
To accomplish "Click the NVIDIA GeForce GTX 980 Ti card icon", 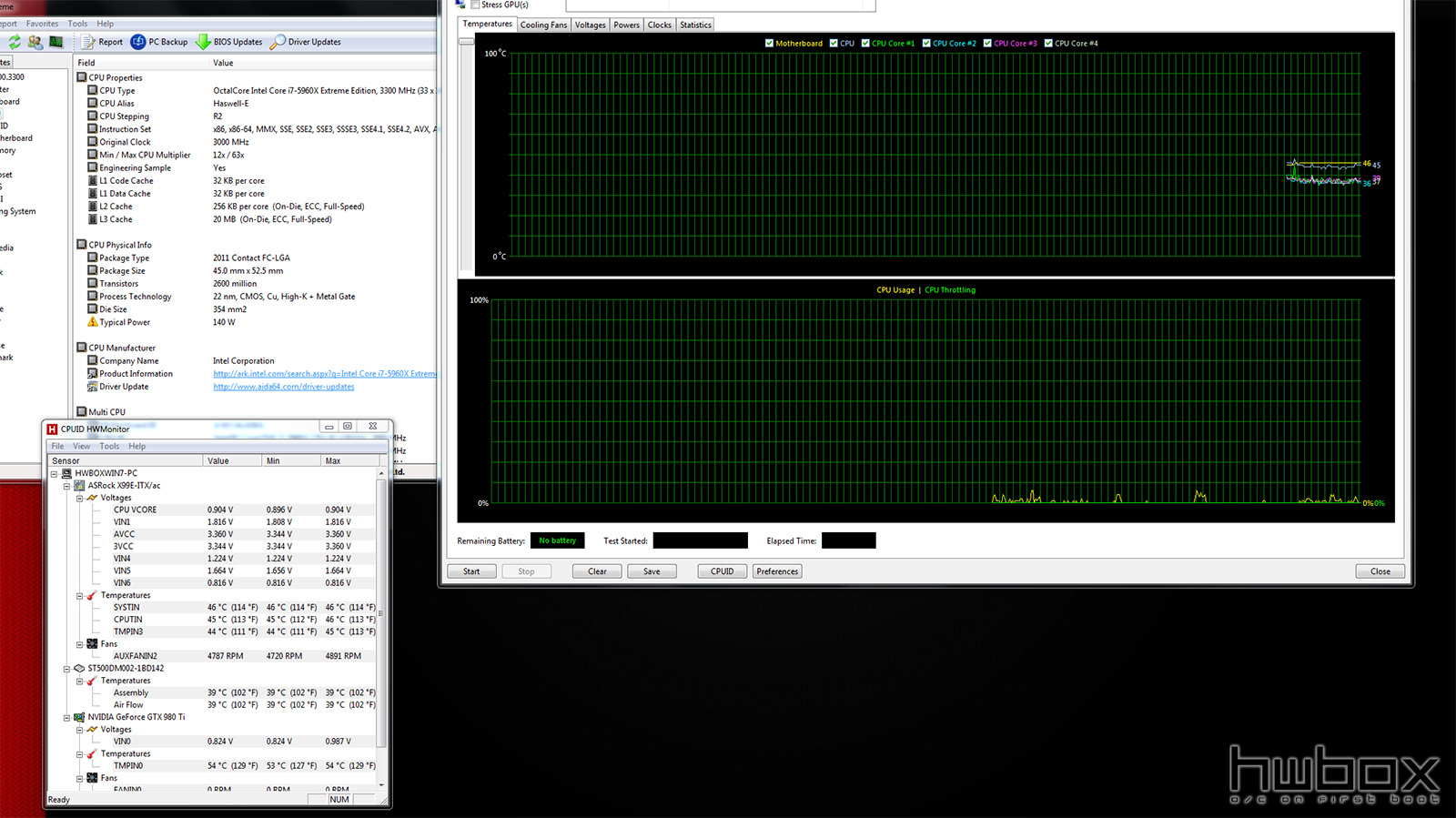I will (79, 717).
